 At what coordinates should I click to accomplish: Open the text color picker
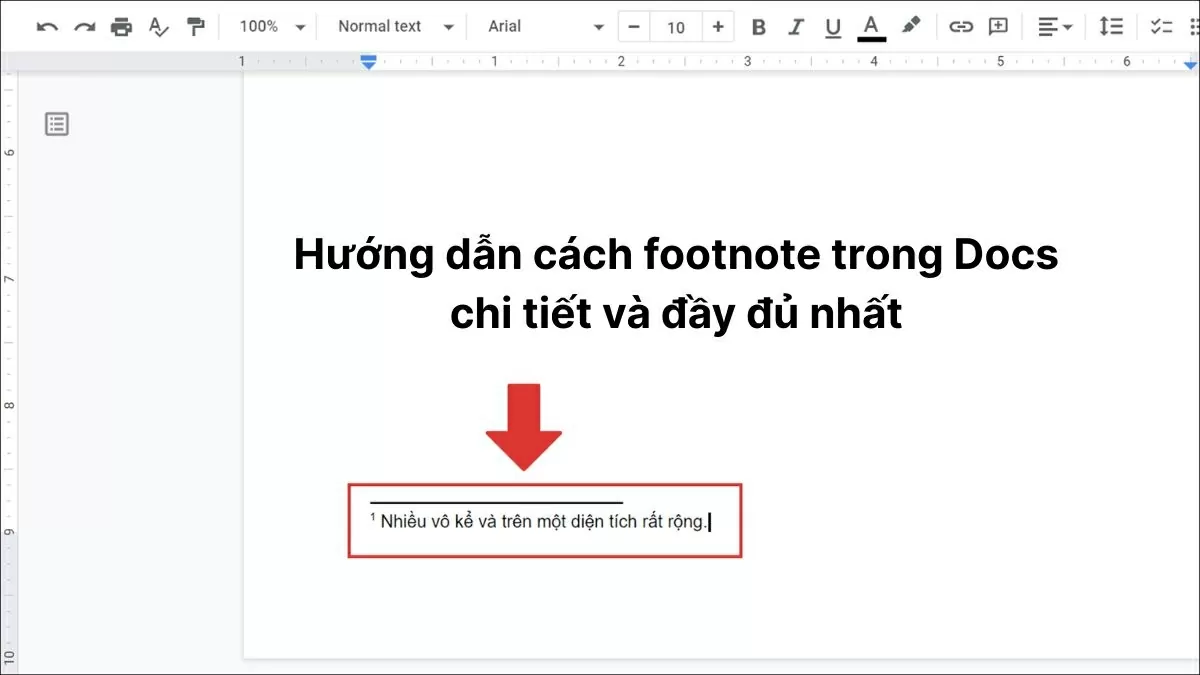[x=871, y=26]
